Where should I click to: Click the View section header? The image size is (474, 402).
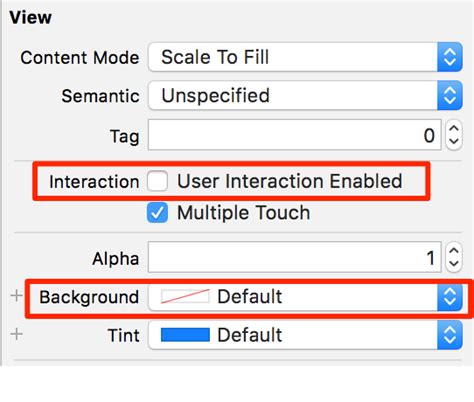coord(30,17)
